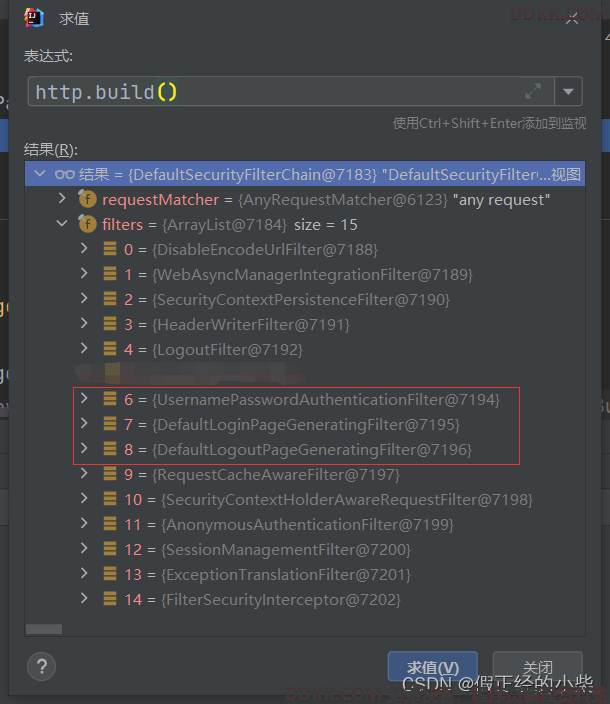The height and width of the screenshot is (704, 610).
Task: Click the 求值(V) evaluate button
Action: pyautogui.click(x=433, y=667)
